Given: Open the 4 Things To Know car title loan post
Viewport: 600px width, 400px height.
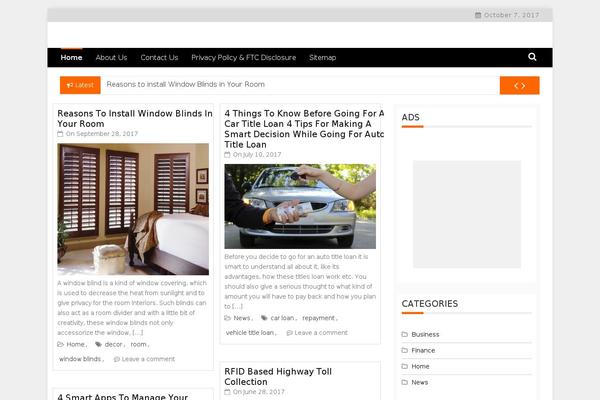Looking at the screenshot, I should pos(304,129).
